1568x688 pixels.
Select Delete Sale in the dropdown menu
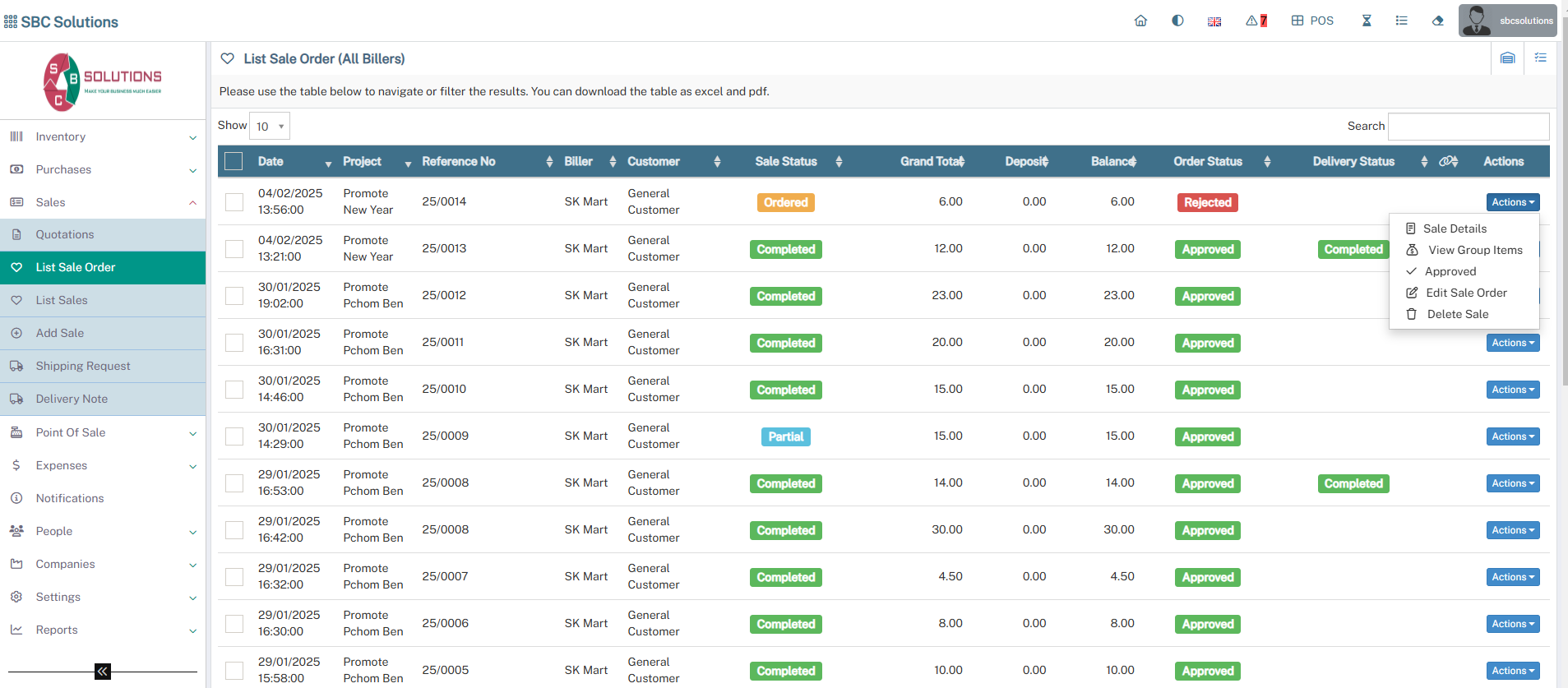coord(1457,314)
